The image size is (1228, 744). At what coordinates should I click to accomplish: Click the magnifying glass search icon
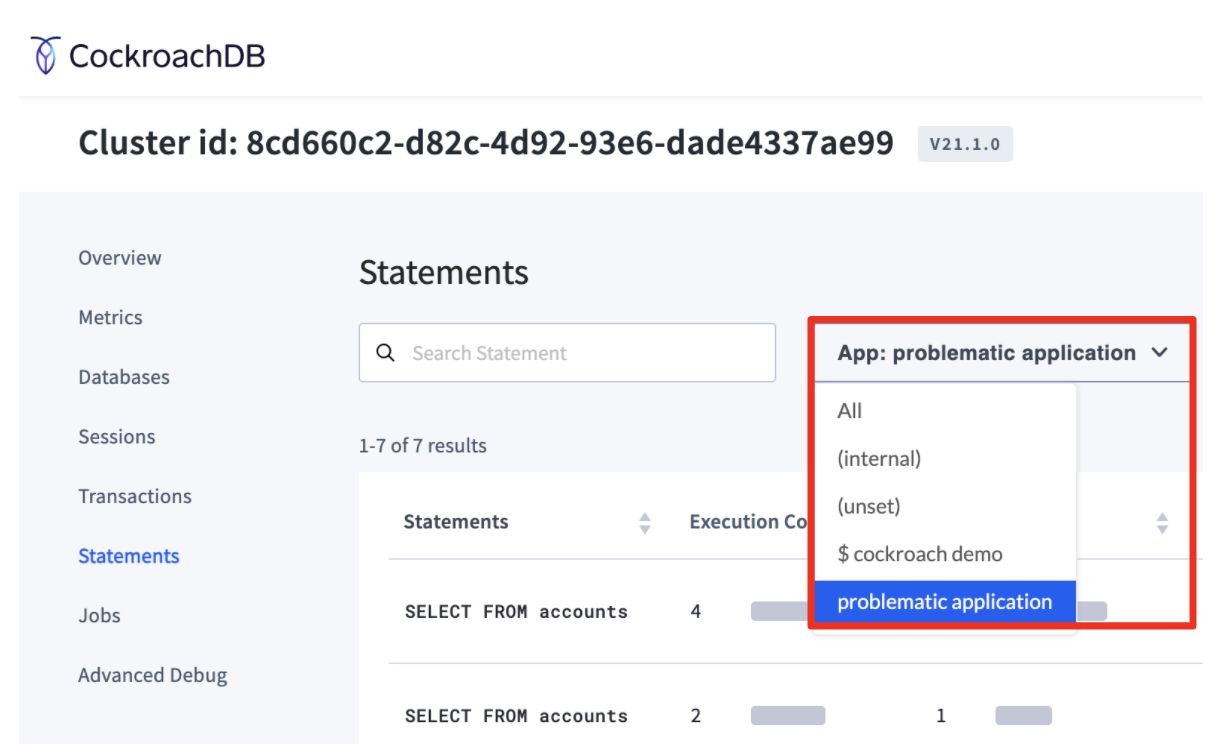[387, 352]
